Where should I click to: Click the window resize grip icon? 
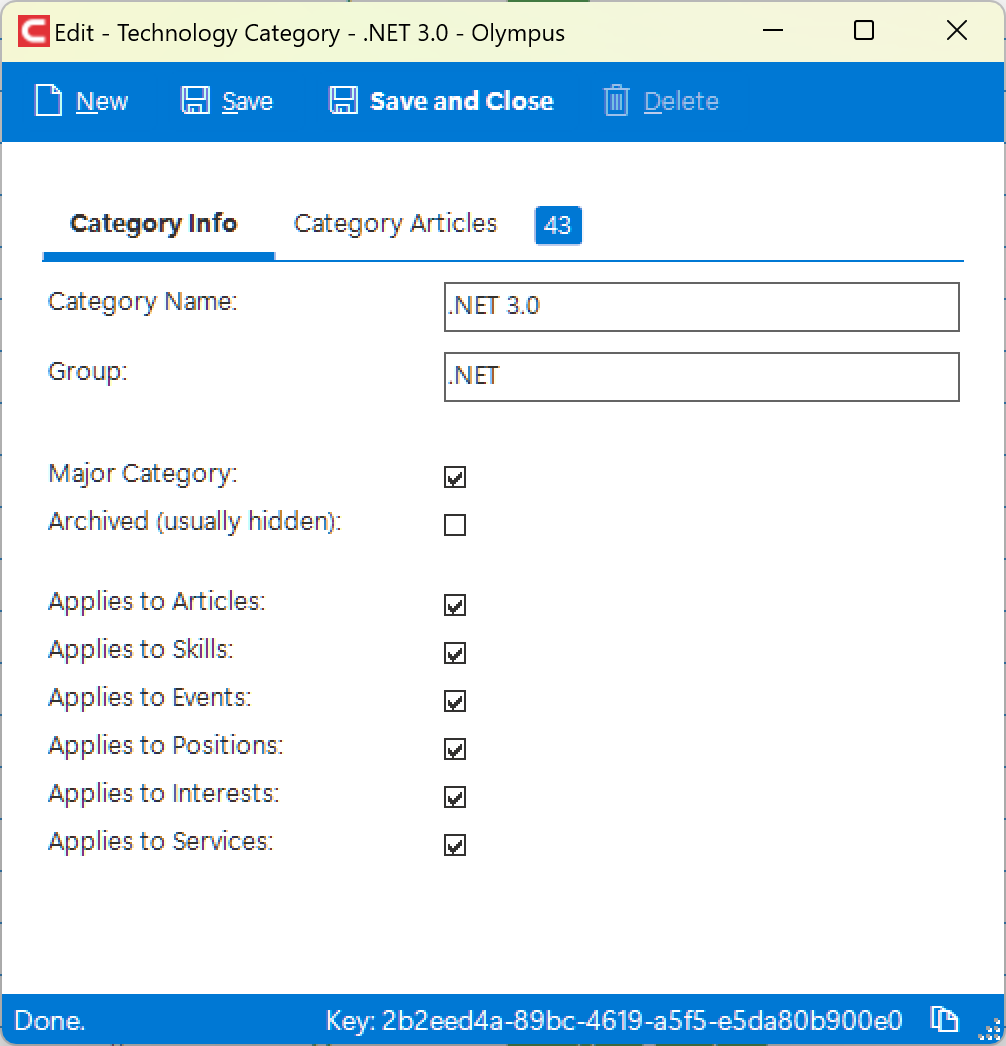click(991, 1030)
